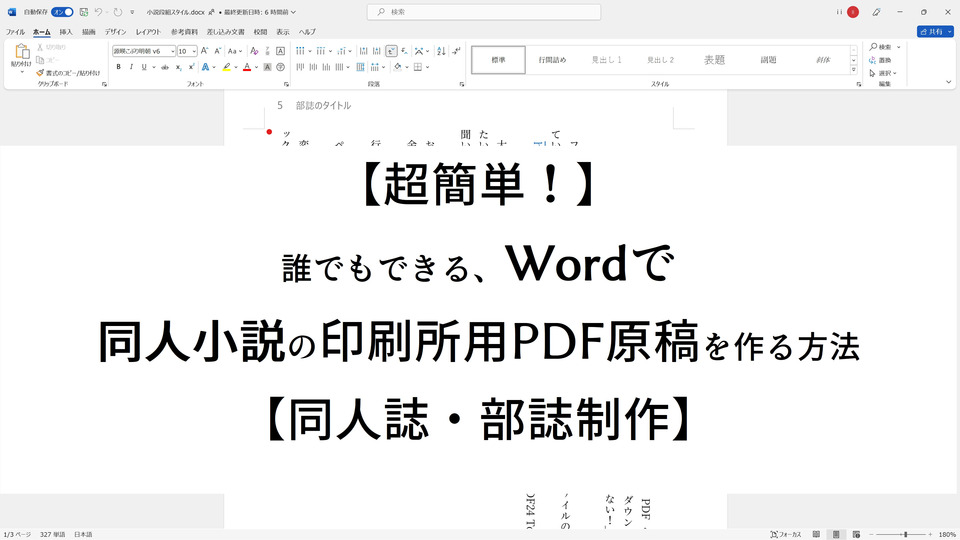Click the numbering list icon

321,51
